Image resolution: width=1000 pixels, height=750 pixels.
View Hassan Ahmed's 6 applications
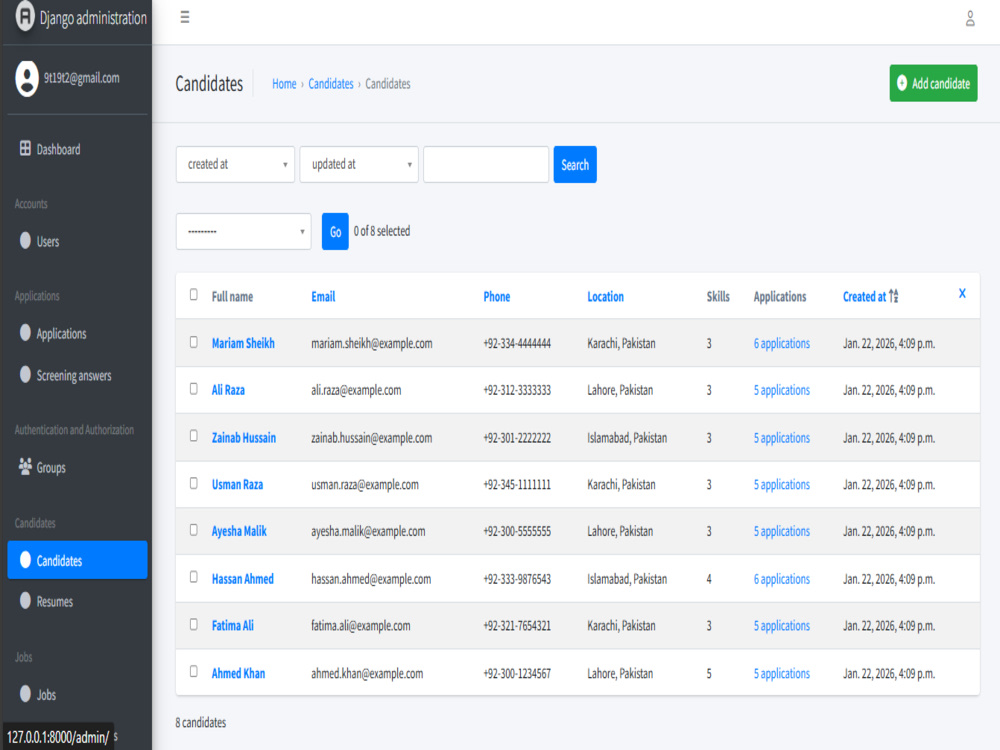781,578
